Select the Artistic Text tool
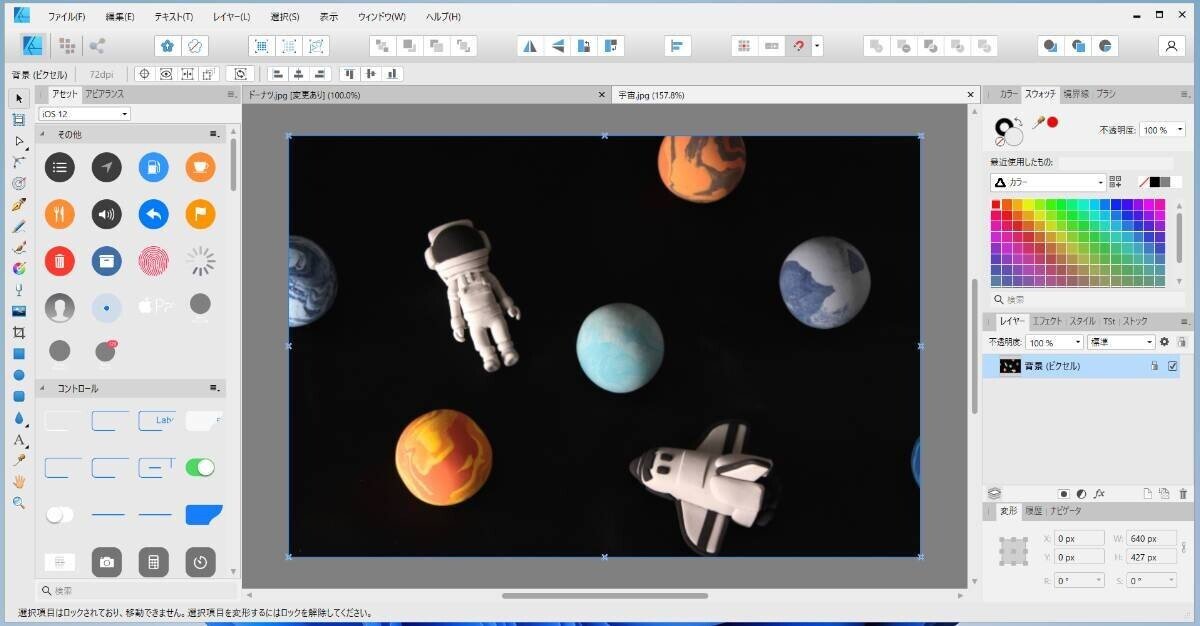This screenshot has height=626, width=1200. click(x=18, y=440)
